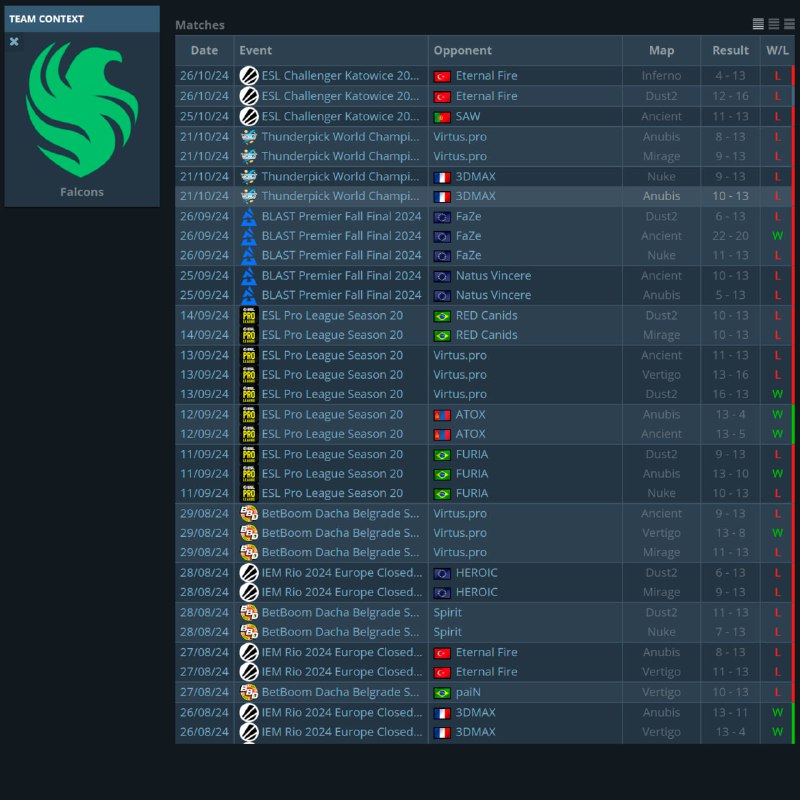Click the IEM icon in the HEROIC Dust2 row
This screenshot has width=800, height=800.
[249, 572]
